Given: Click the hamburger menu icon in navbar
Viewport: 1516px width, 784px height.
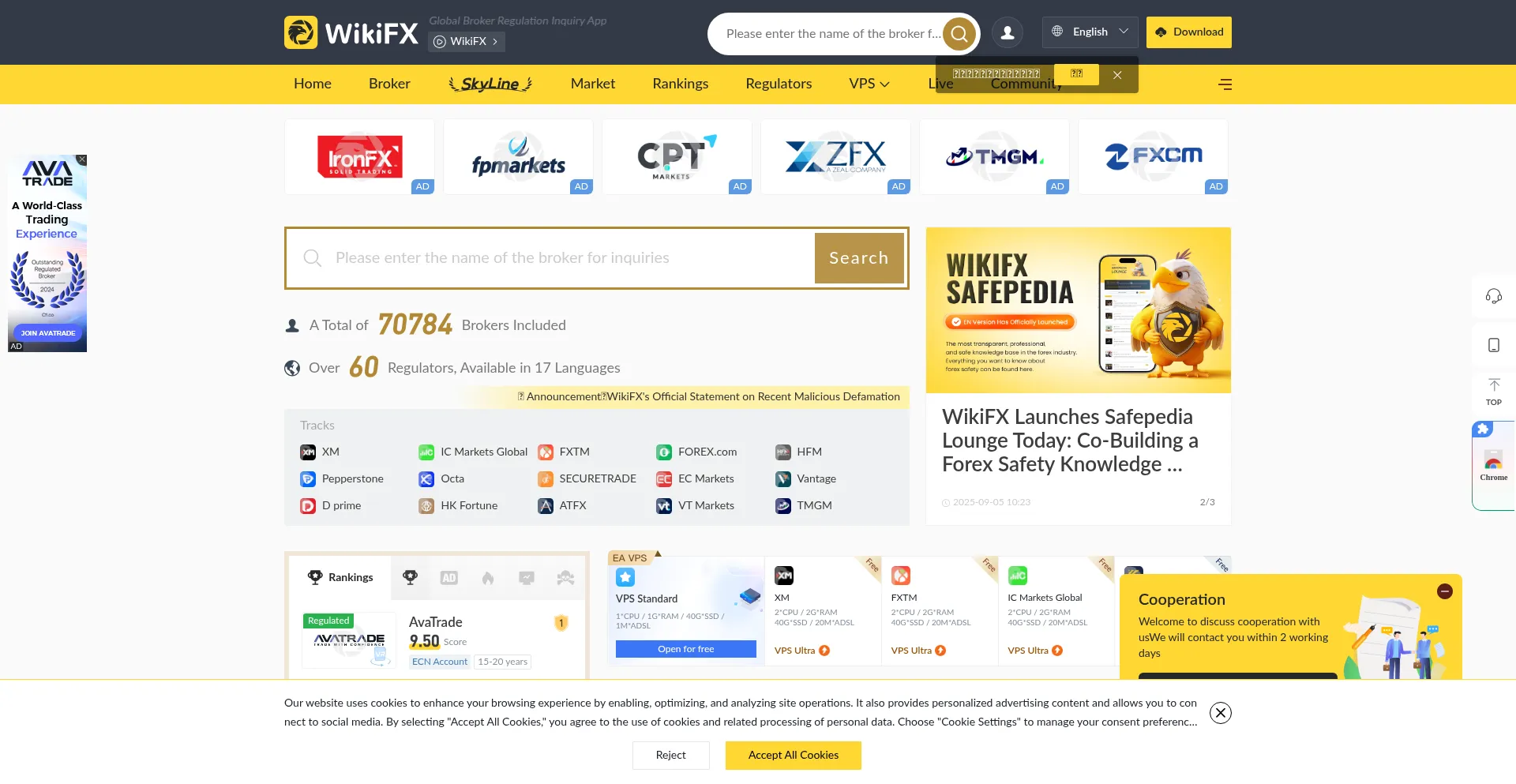Looking at the screenshot, I should coord(1225,84).
